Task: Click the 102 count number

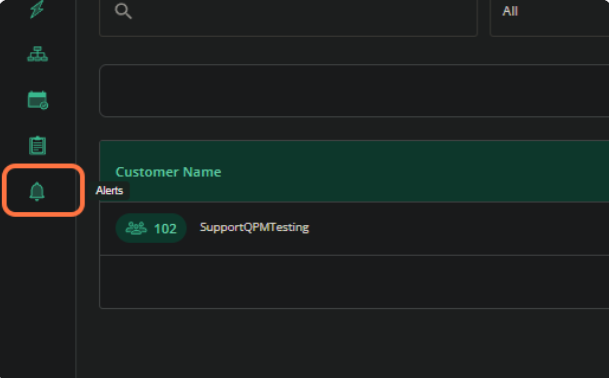Action: (x=165, y=228)
